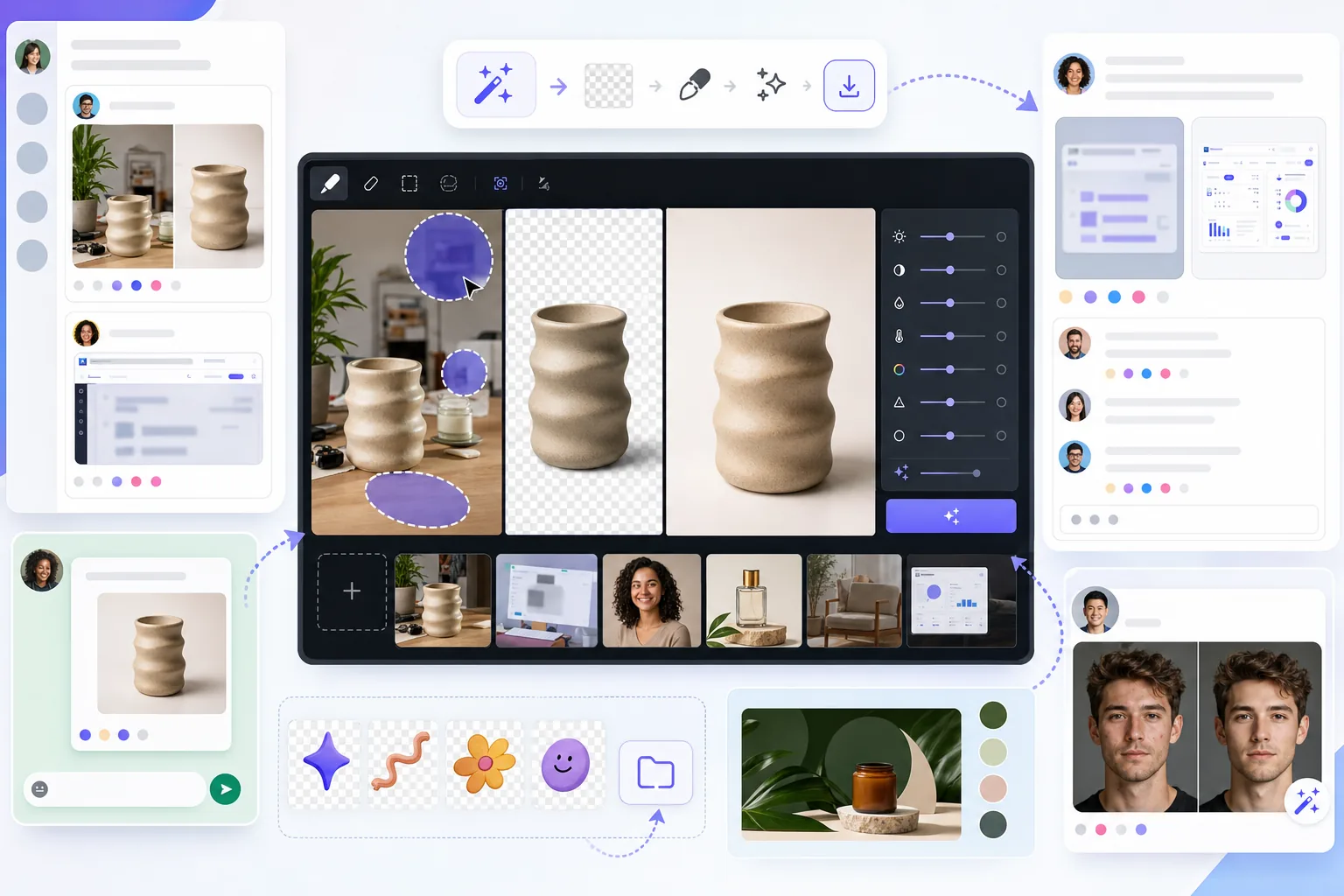Click the bearded man avatar in right panel list
Image resolution: width=1344 pixels, height=896 pixels.
1074,343
